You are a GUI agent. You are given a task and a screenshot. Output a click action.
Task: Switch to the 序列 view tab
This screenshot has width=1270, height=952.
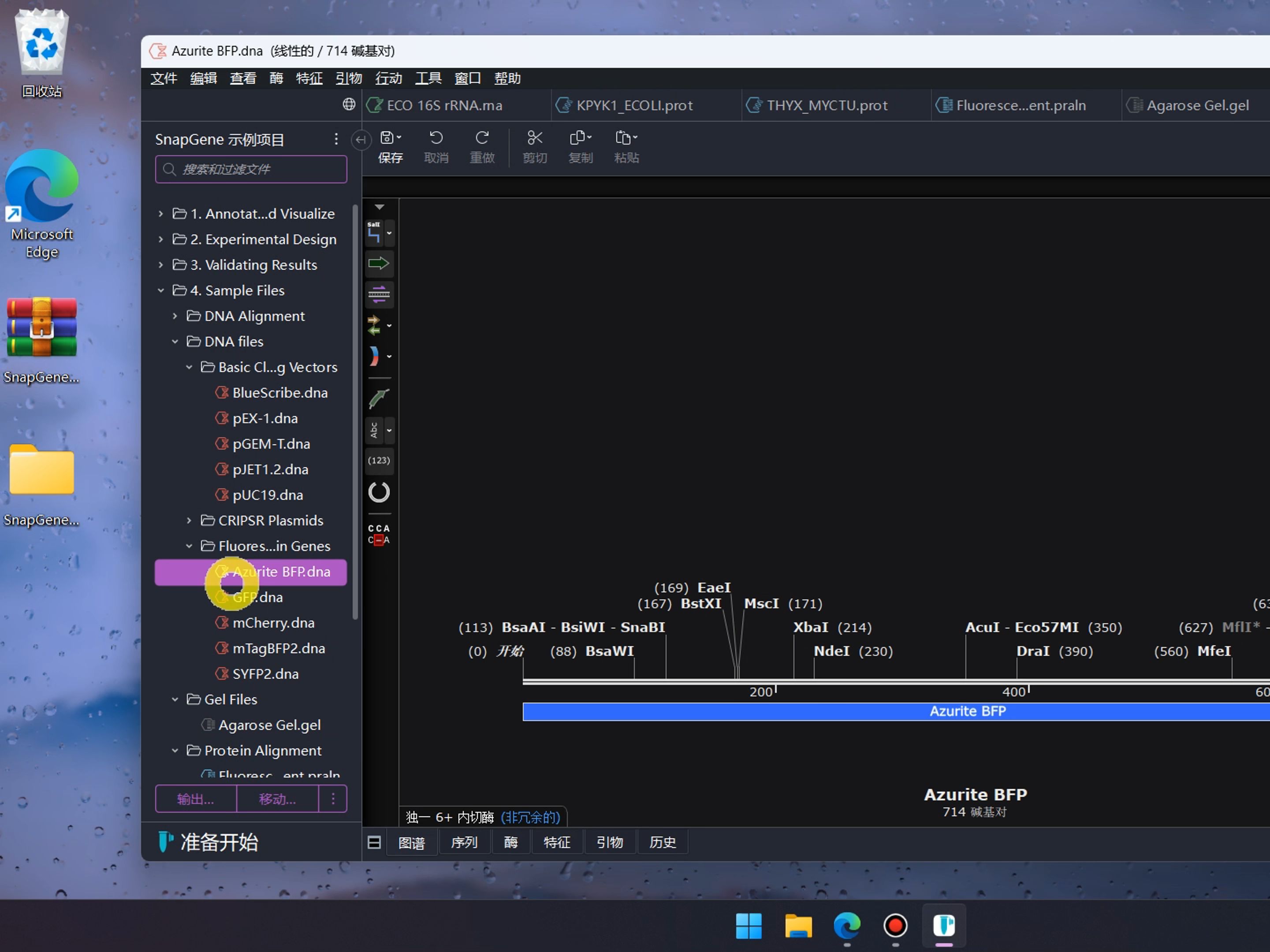(465, 842)
